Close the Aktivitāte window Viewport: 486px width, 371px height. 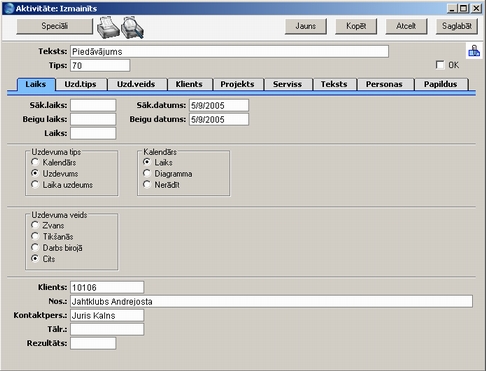click(x=477, y=8)
